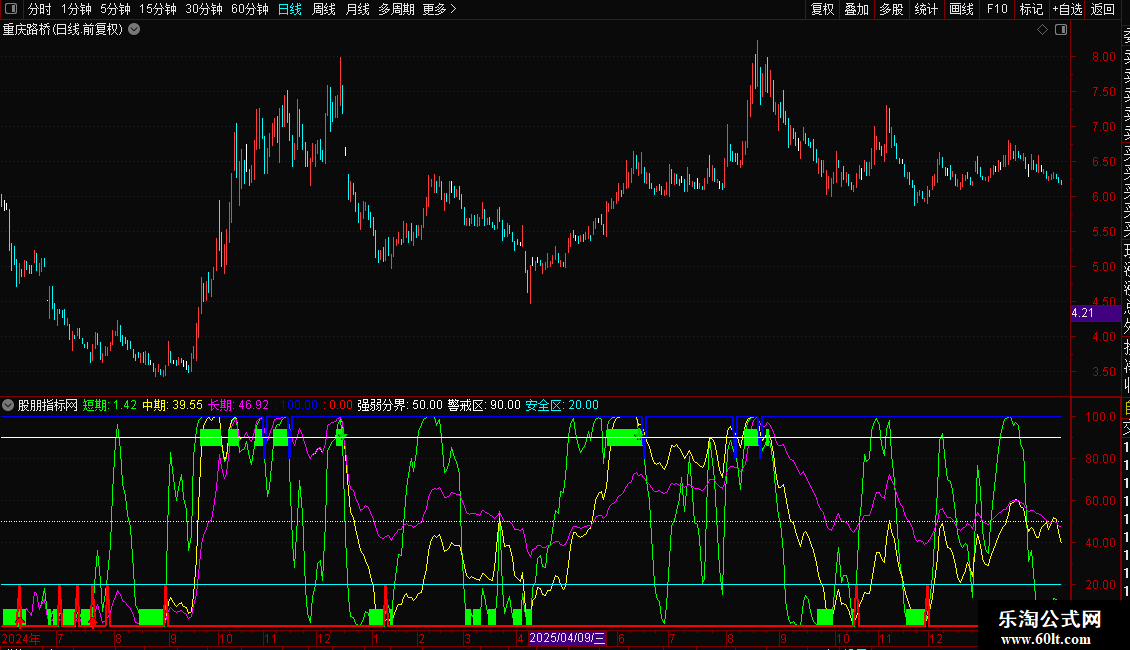
Task: Select the 15分钟 period tab
Action: (157, 9)
